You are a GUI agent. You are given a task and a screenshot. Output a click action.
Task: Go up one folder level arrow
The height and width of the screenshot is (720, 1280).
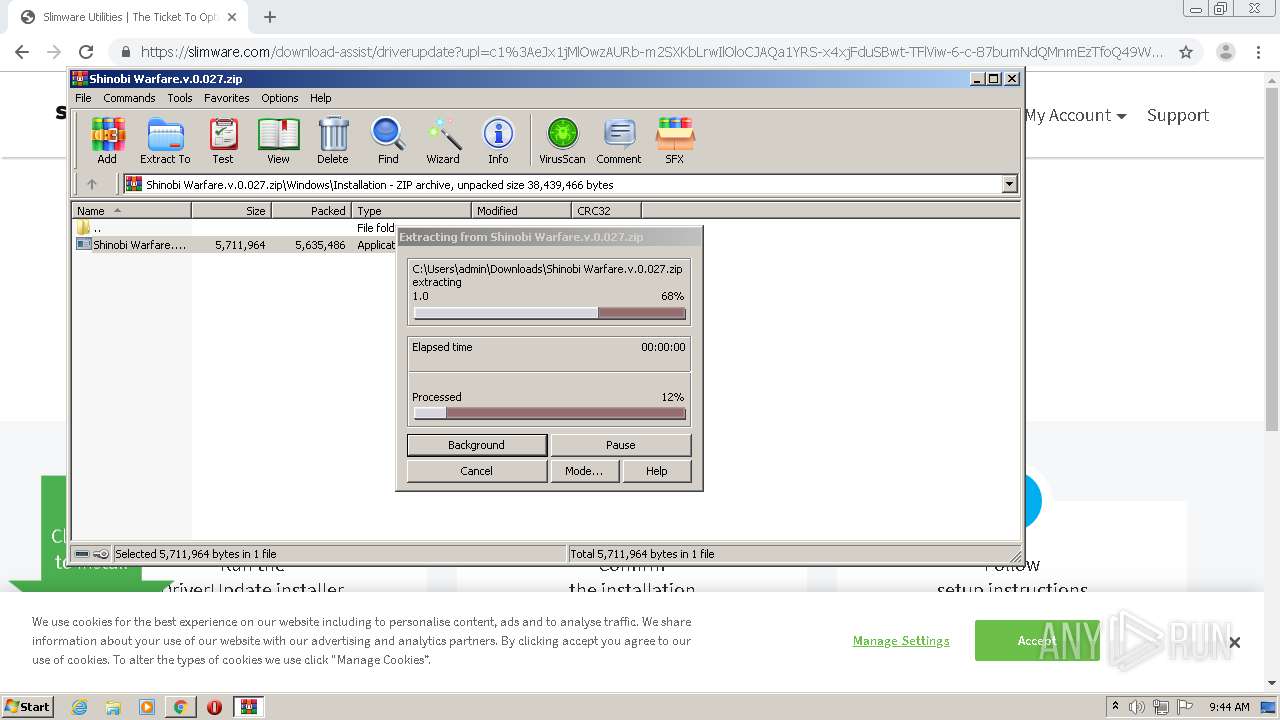point(92,184)
